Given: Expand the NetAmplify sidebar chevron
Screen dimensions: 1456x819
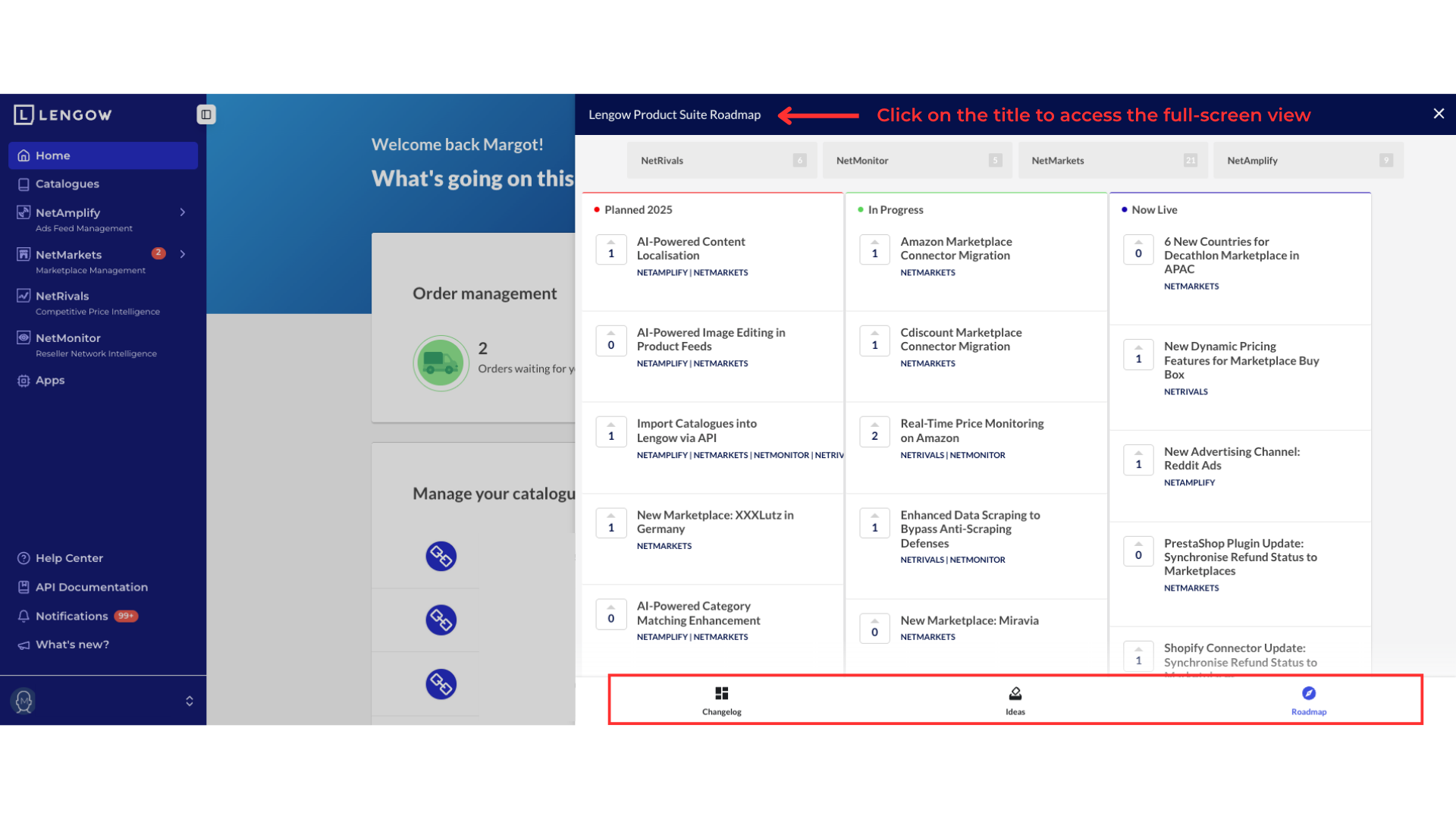Looking at the screenshot, I should [183, 212].
